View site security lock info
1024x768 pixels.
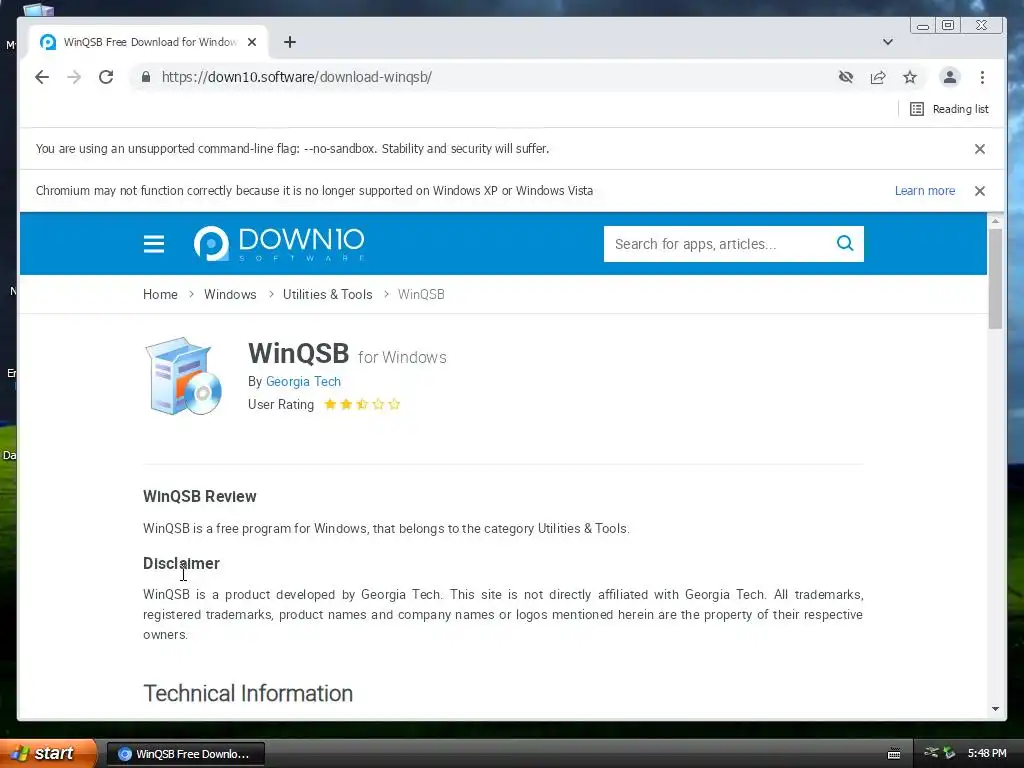(x=146, y=77)
